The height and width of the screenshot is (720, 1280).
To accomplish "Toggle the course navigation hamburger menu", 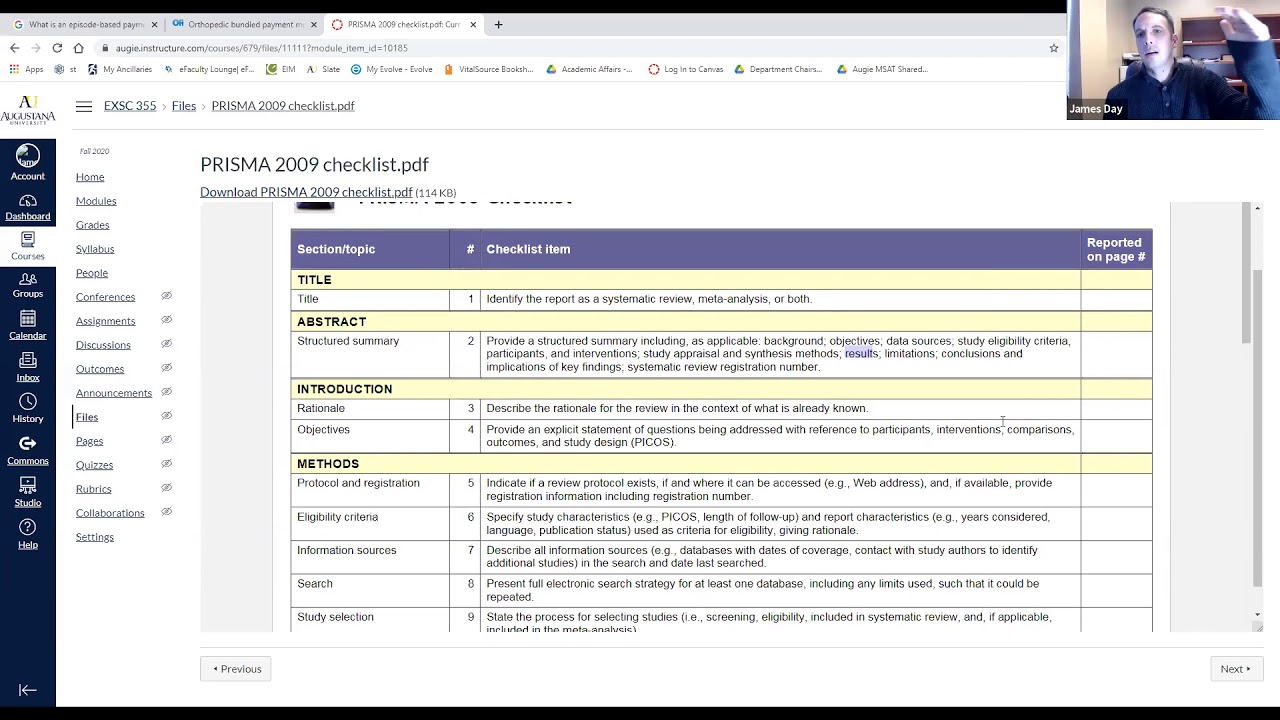I will pyautogui.click(x=84, y=106).
